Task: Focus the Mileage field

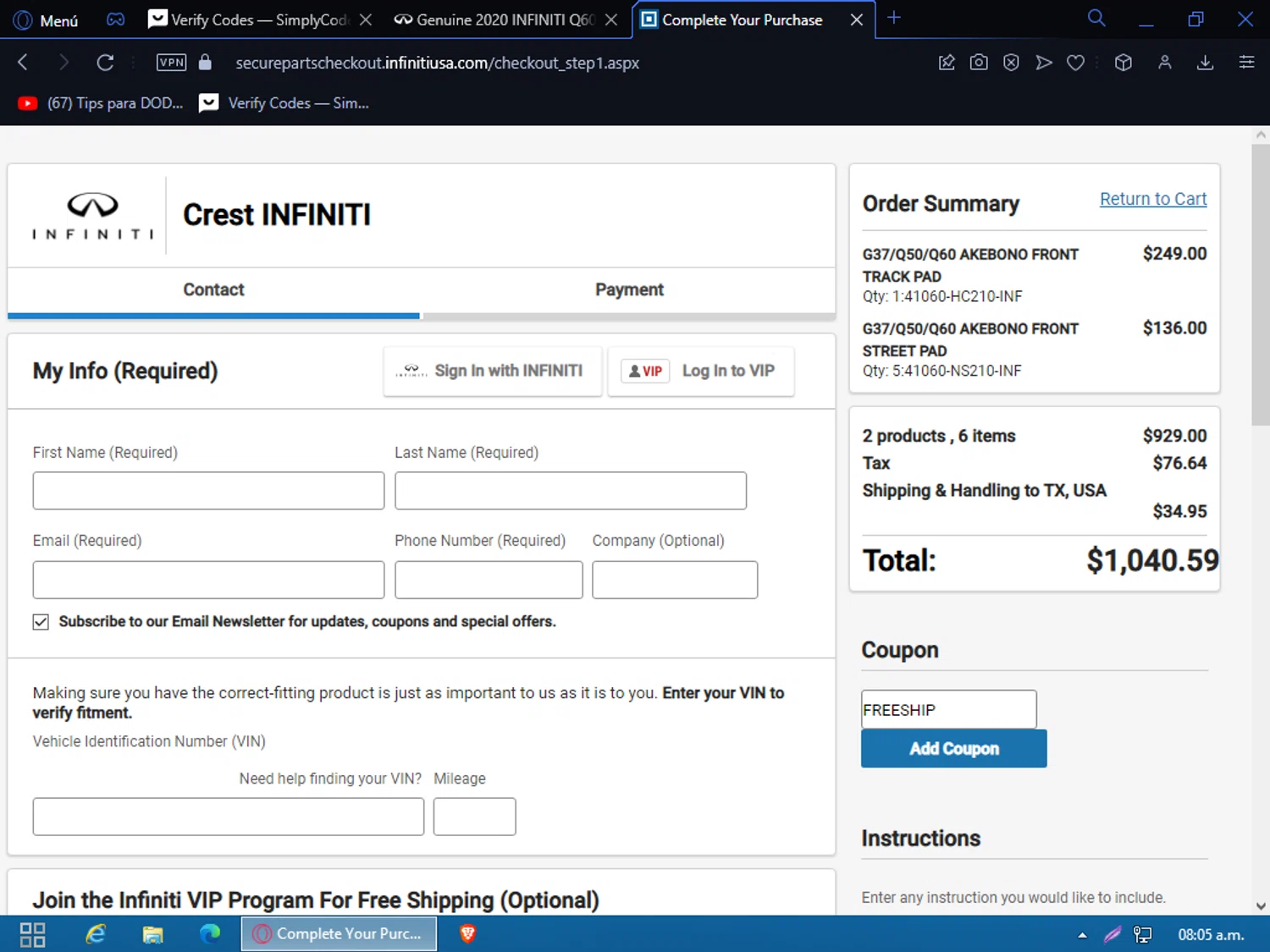Action: [474, 817]
